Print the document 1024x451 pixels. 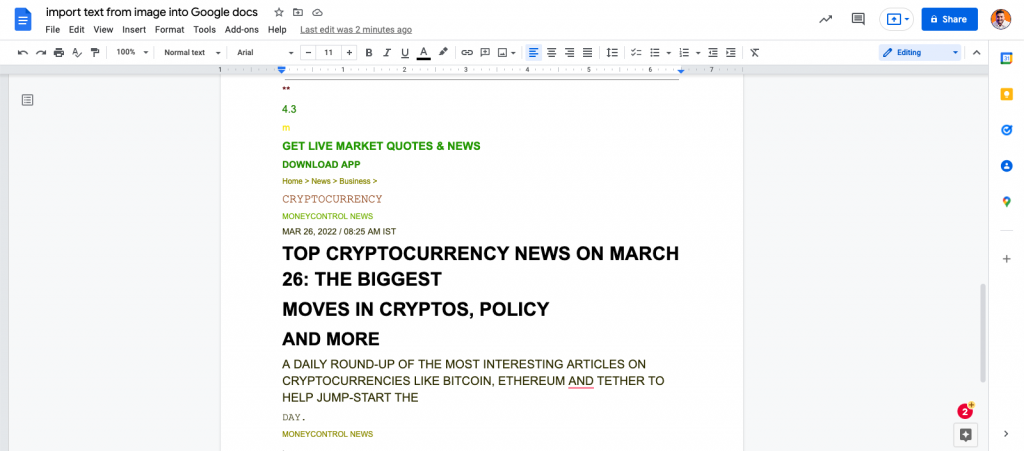tap(59, 52)
